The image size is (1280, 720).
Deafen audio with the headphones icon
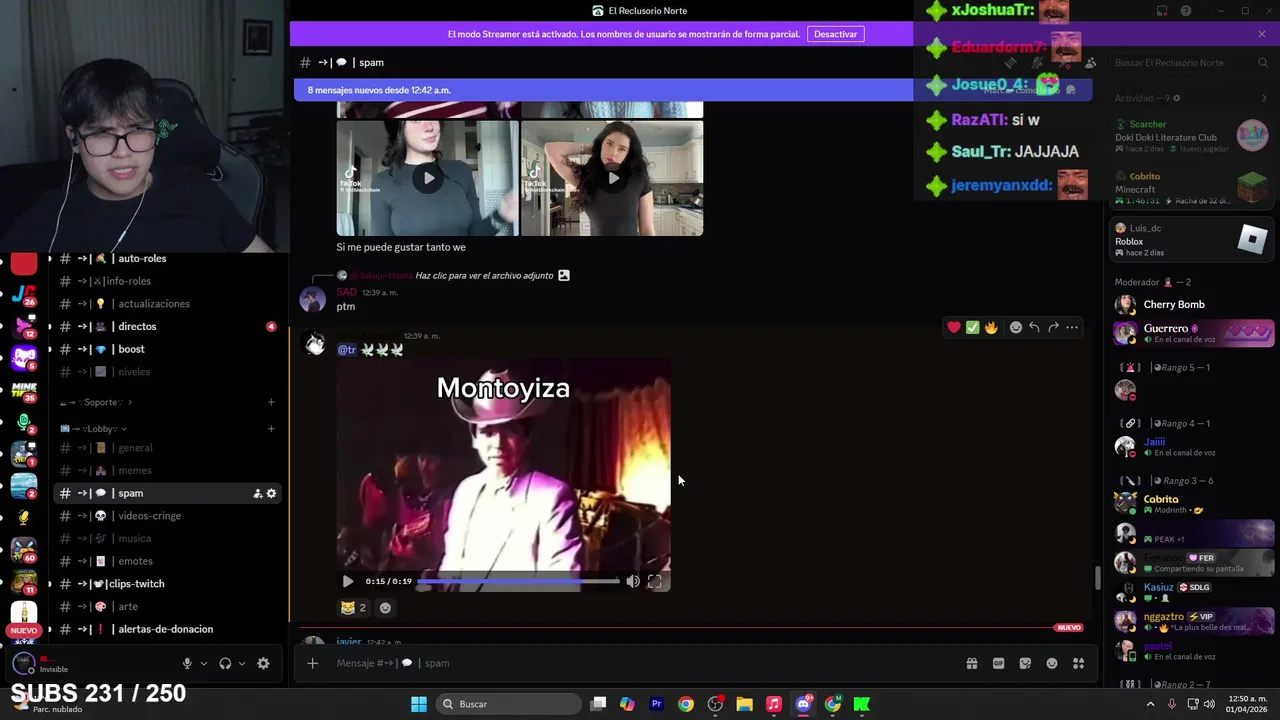pos(225,663)
